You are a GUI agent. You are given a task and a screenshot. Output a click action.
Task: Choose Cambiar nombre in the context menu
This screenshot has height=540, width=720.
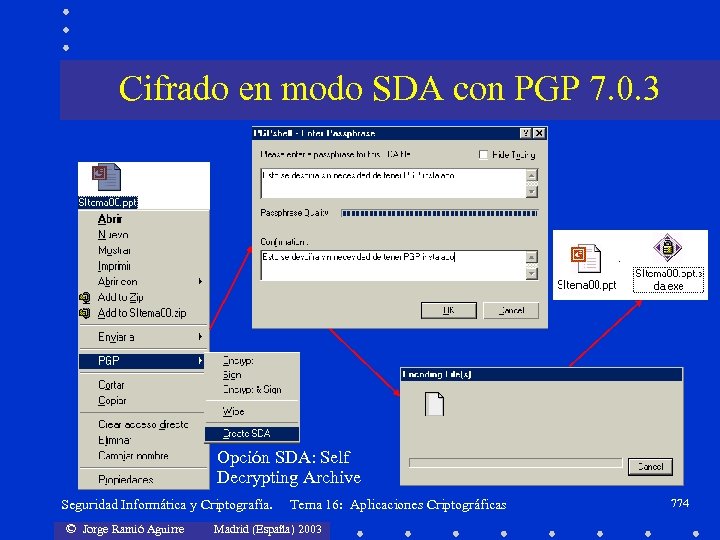tap(133, 456)
